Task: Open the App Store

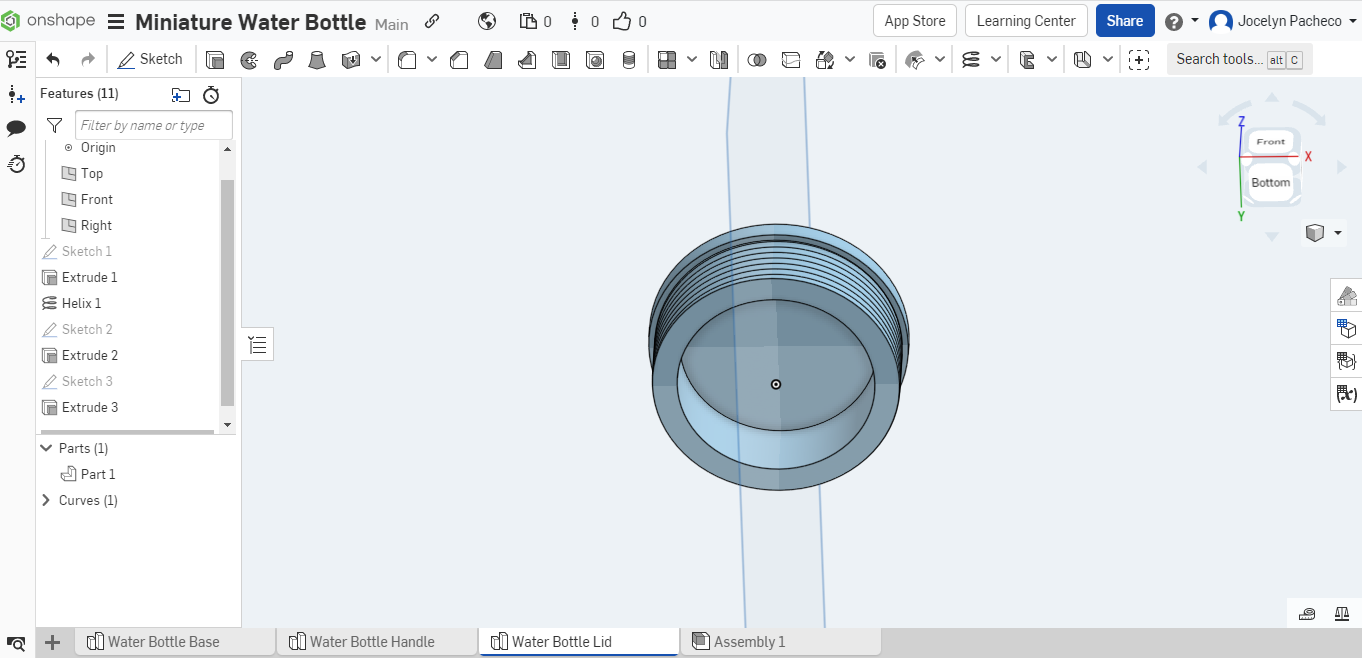Action: [x=915, y=21]
